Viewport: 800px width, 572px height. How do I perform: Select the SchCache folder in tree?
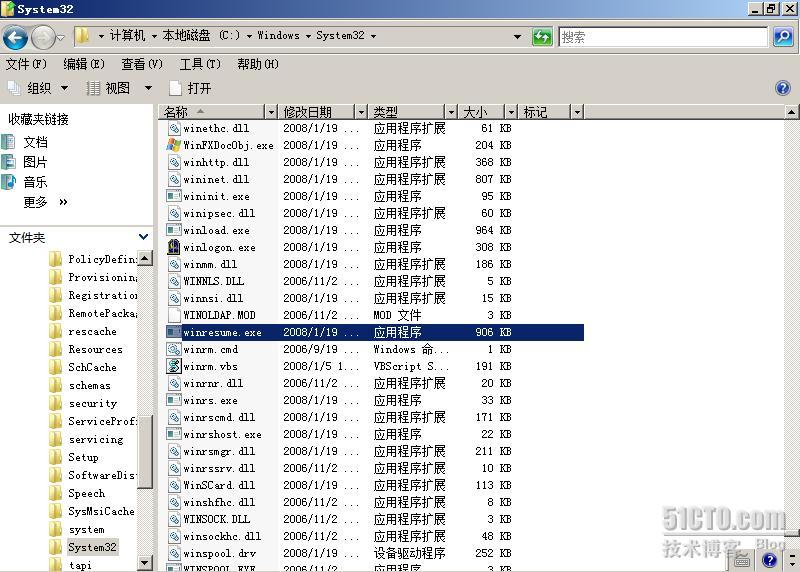click(92, 367)
